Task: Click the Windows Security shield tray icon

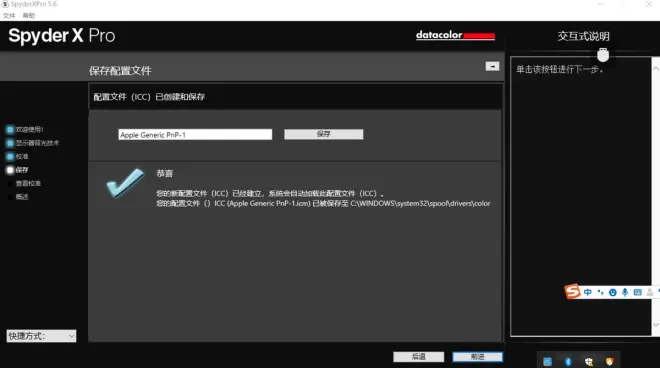Action: click(588, 361)
